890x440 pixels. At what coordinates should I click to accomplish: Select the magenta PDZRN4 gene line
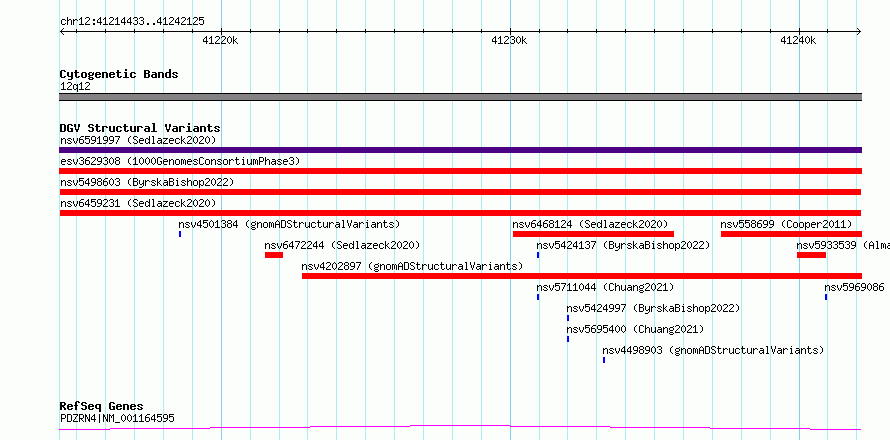coord(461,428)
